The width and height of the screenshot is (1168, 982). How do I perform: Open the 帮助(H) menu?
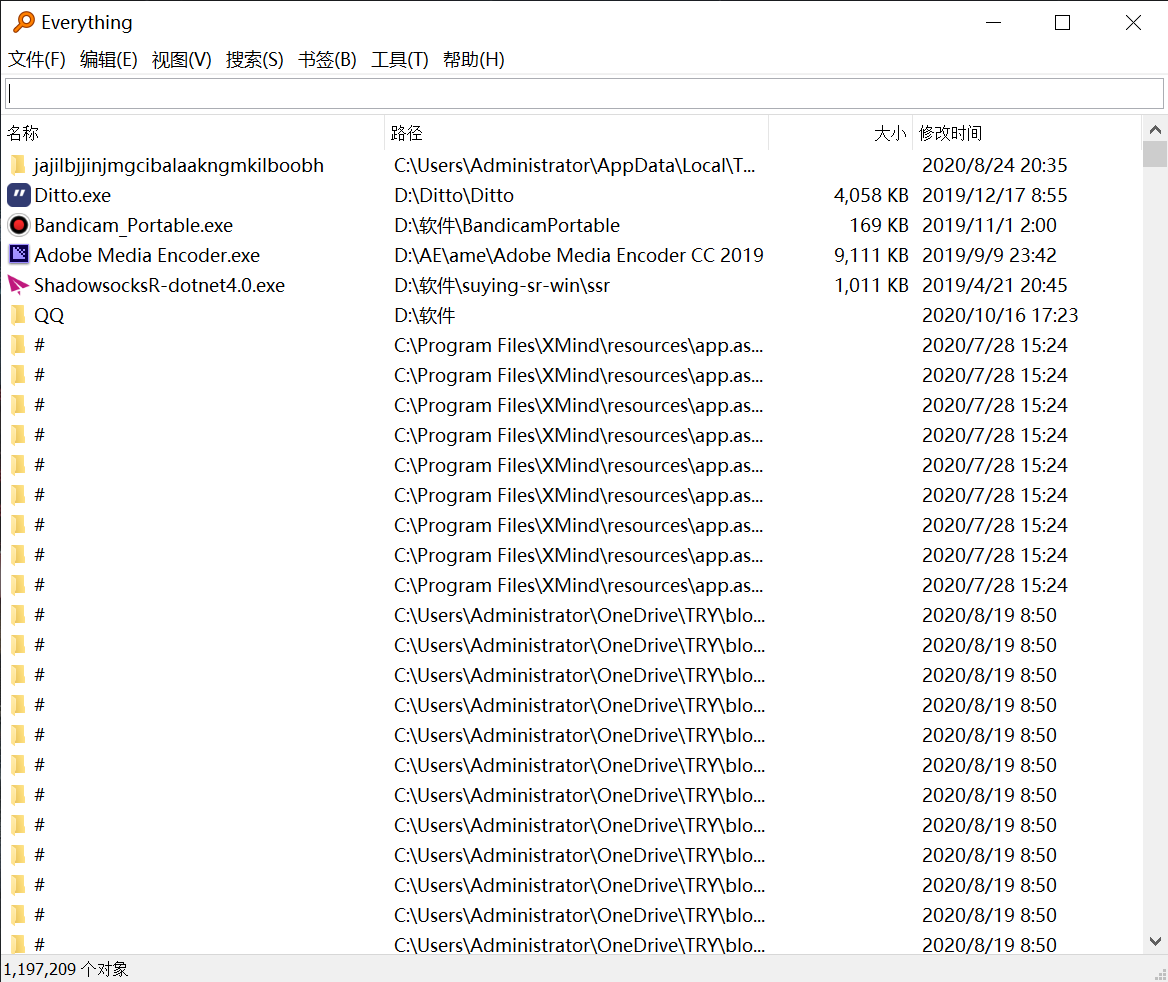point(474,60)
